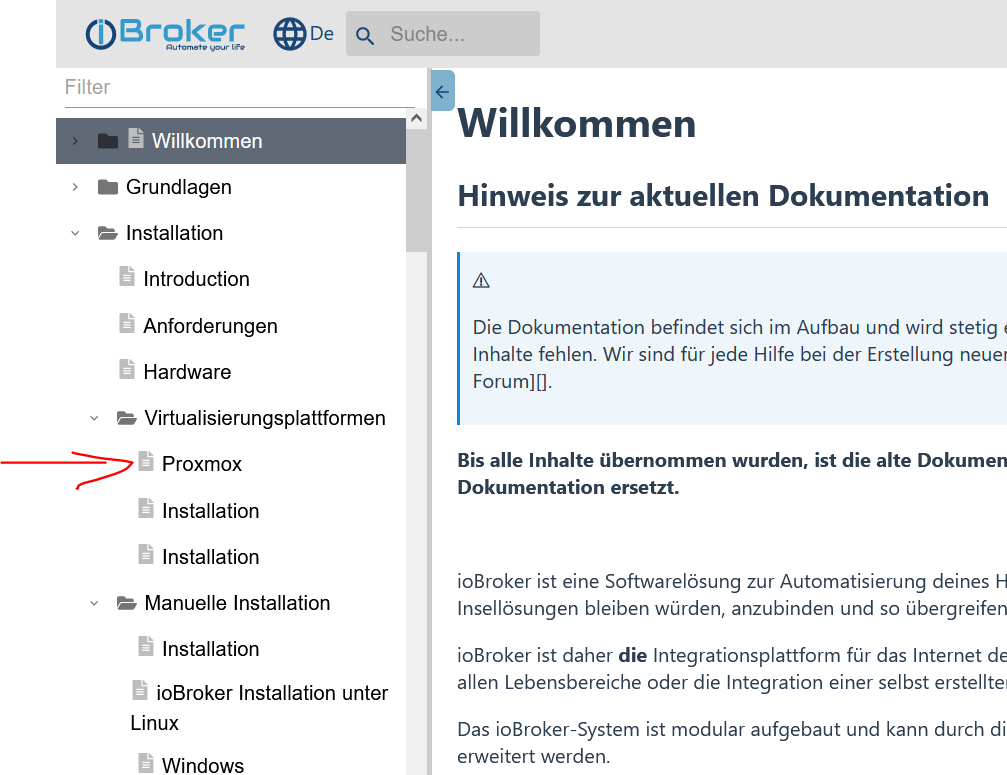This screenshot has width=1007, height=775.
Task: Click the open folder icon beside top-level Installation
Action: click(108, 233)
